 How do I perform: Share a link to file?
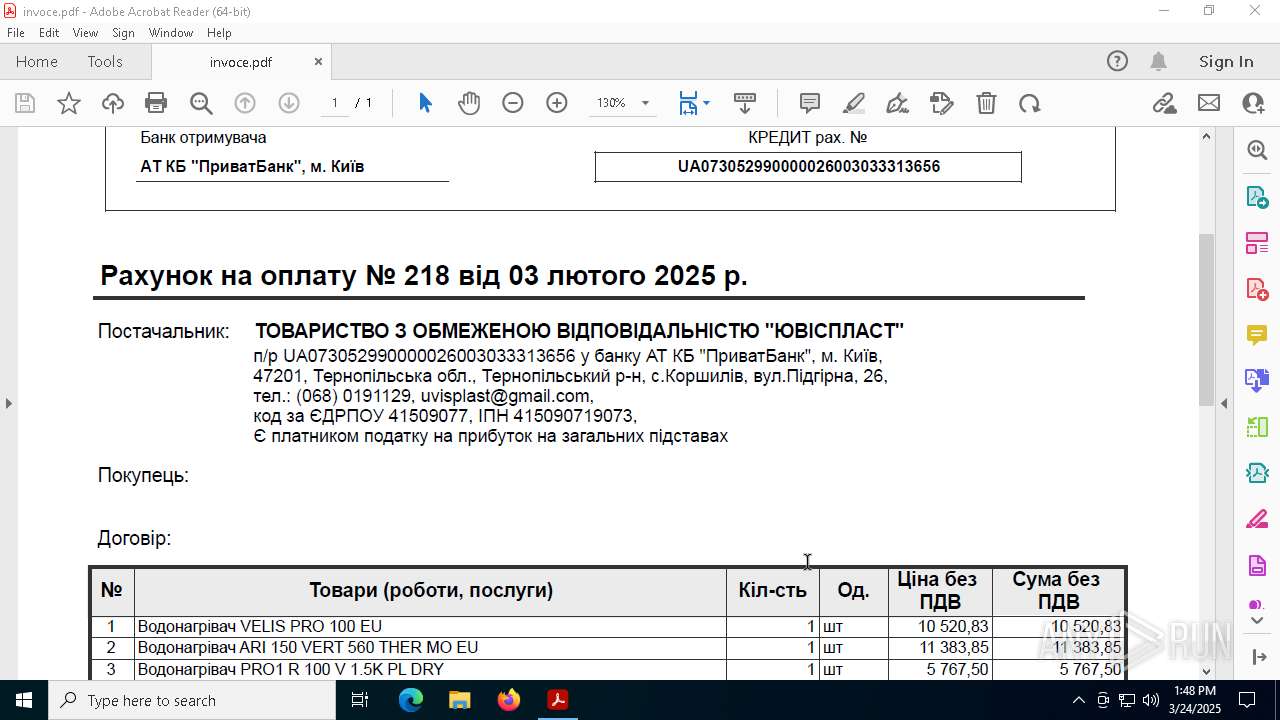[x=1165, y=103]
